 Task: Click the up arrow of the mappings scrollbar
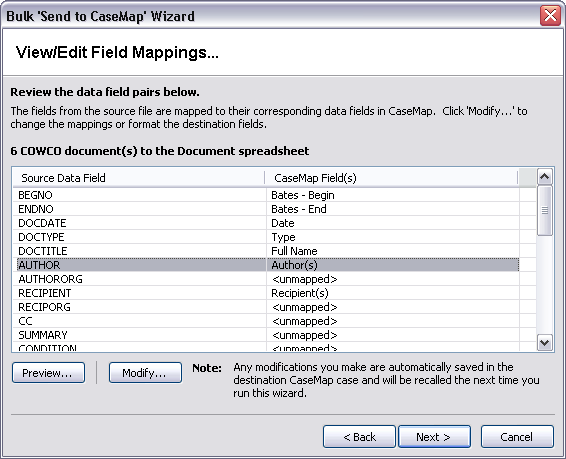(544, 177)
